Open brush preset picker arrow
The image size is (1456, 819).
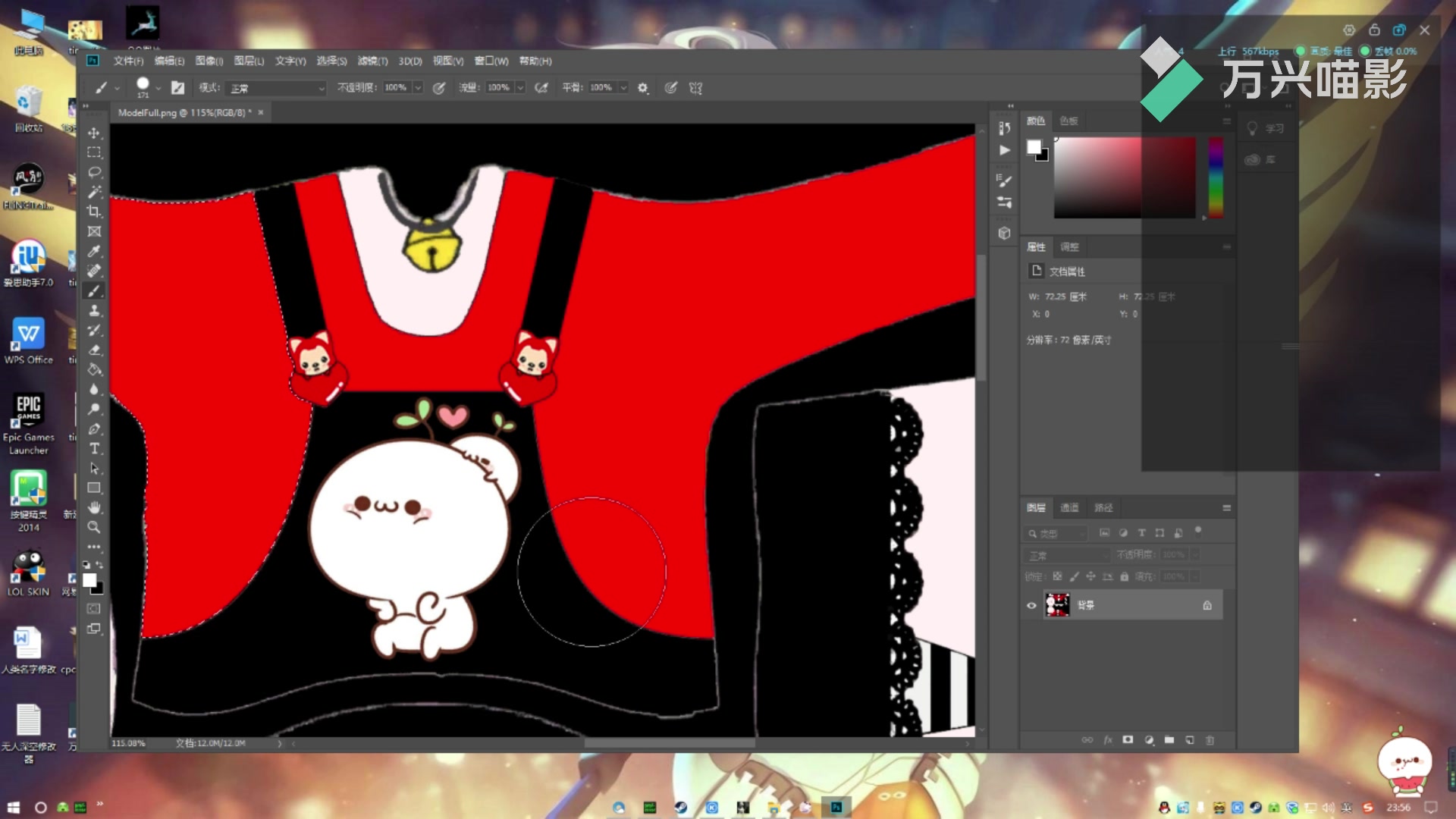click(x=158, y=89)
